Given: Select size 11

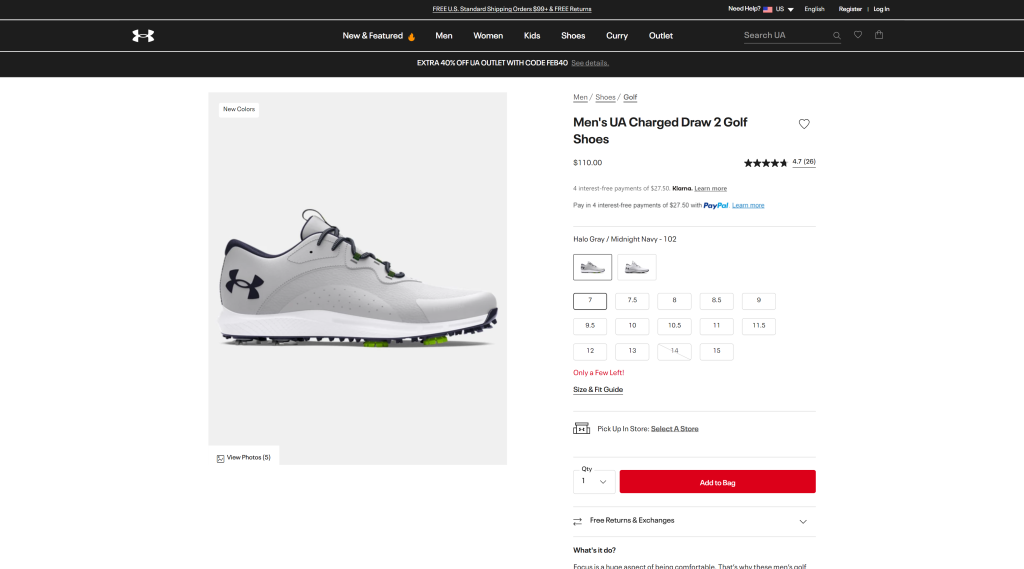Looking at the screenshot, I should click(x=716, y=326).
